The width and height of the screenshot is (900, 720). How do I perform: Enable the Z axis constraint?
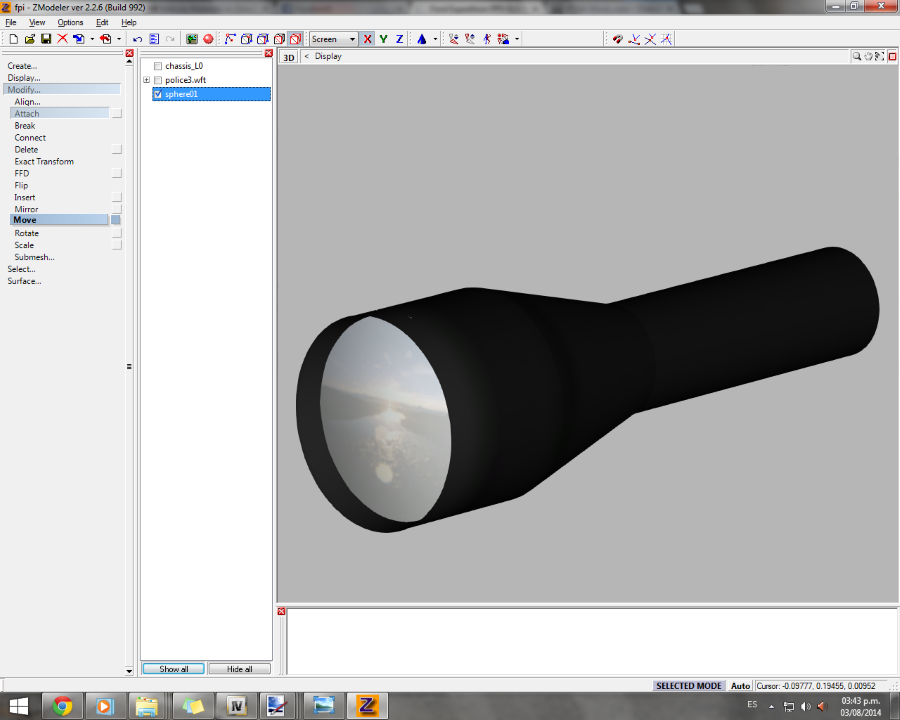[399, 39]
